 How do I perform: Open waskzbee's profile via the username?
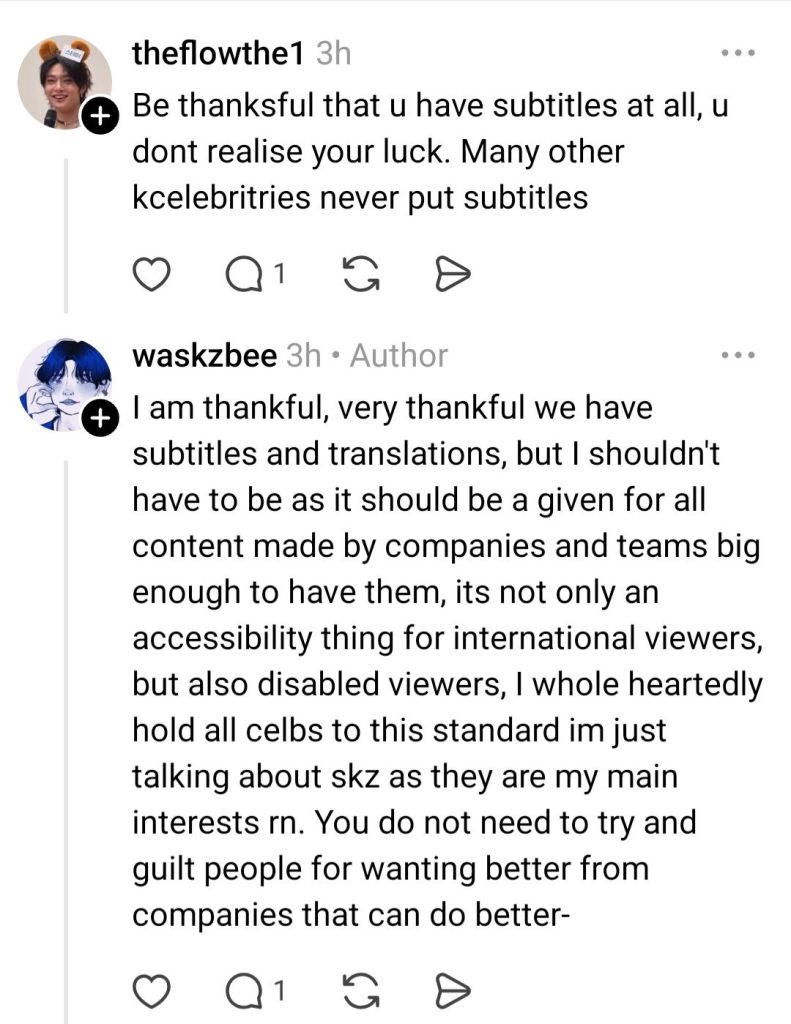coord(204,355)
